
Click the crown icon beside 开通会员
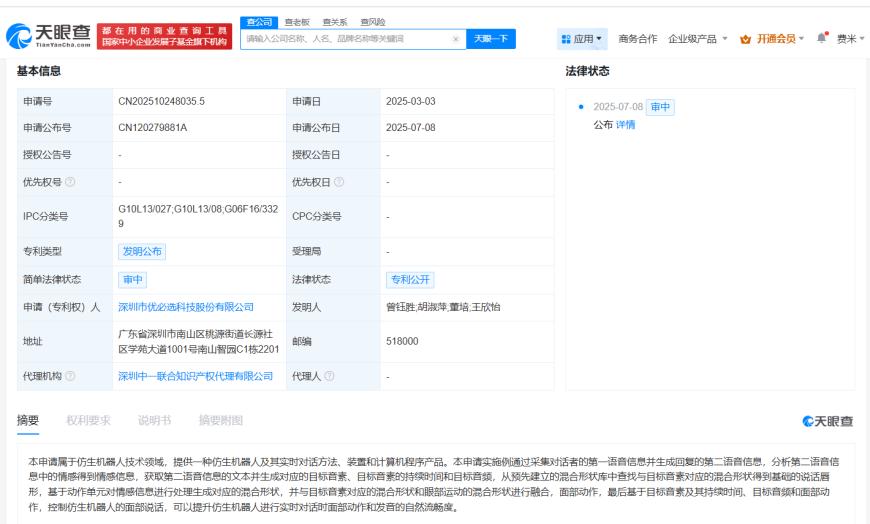(746, 39)
